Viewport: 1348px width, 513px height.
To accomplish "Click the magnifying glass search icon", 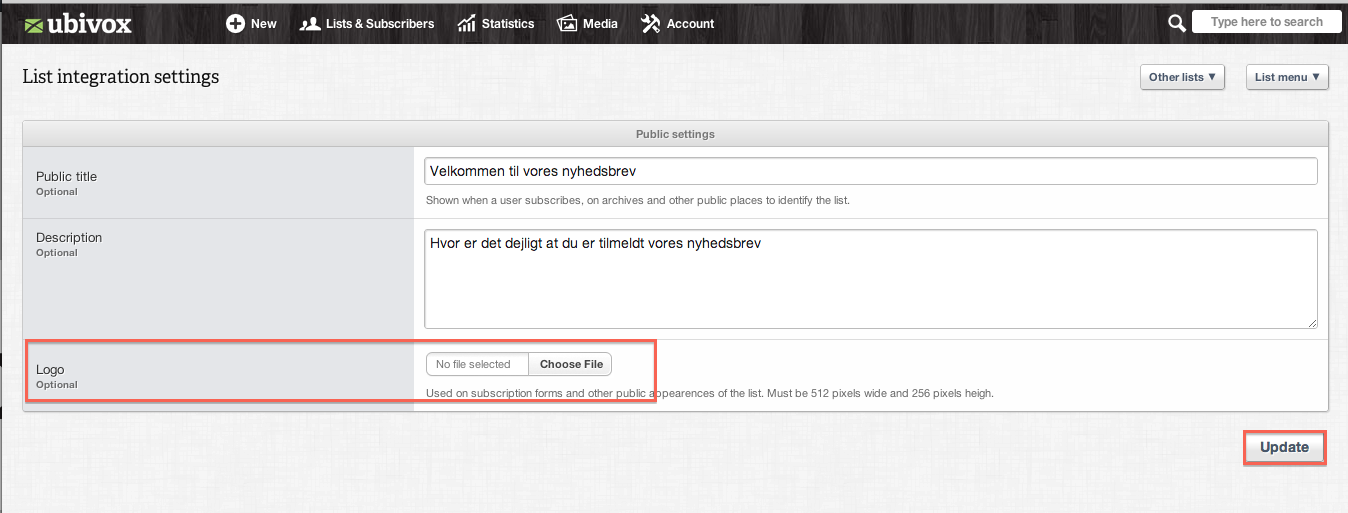I will coord(1177,22).
